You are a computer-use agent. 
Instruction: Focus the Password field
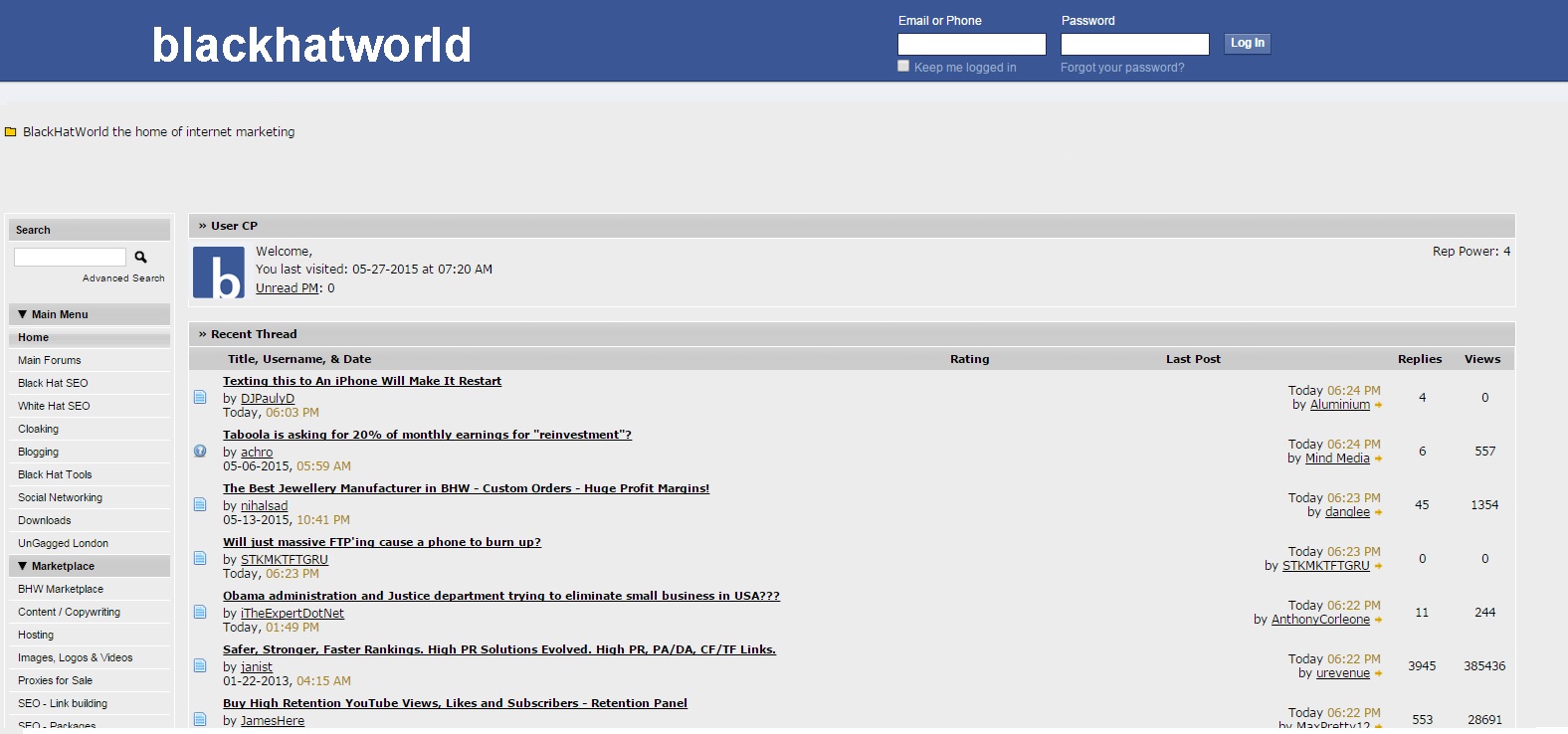pyautogui.click(x=1135, y=44)
